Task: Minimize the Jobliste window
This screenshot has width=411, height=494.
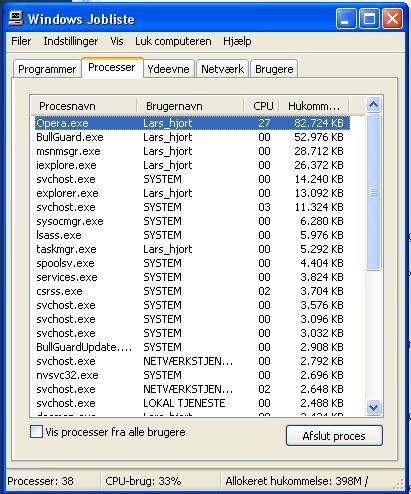Action: coord(346,18)
